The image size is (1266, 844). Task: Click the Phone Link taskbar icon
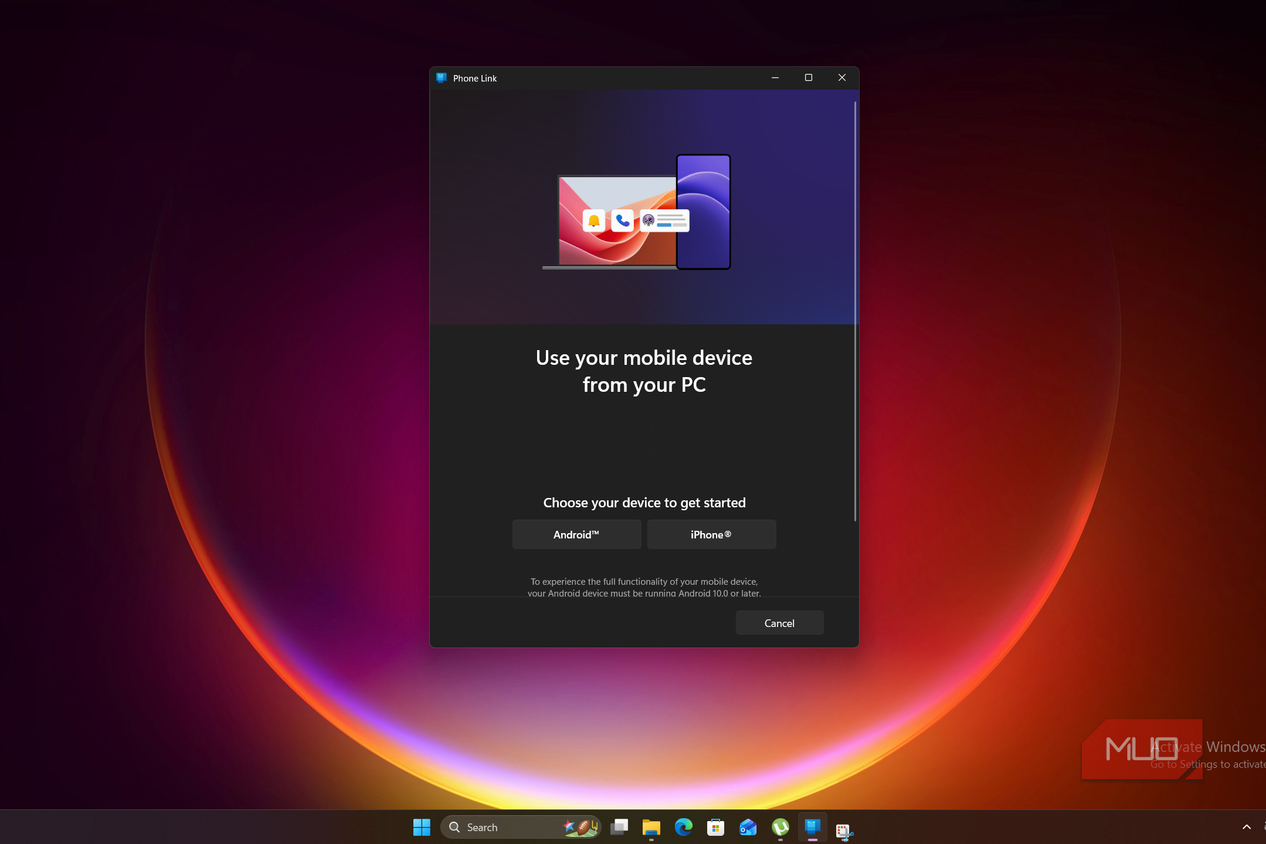(x=812, y=827)
